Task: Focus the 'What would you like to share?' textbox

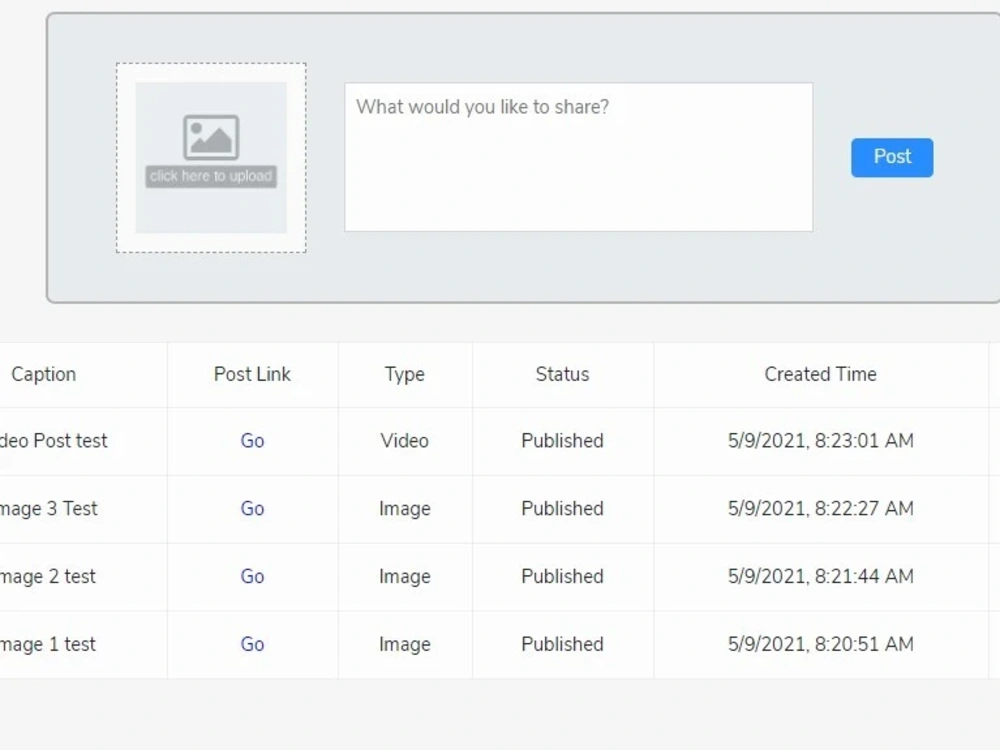Action: coord(578,157)
